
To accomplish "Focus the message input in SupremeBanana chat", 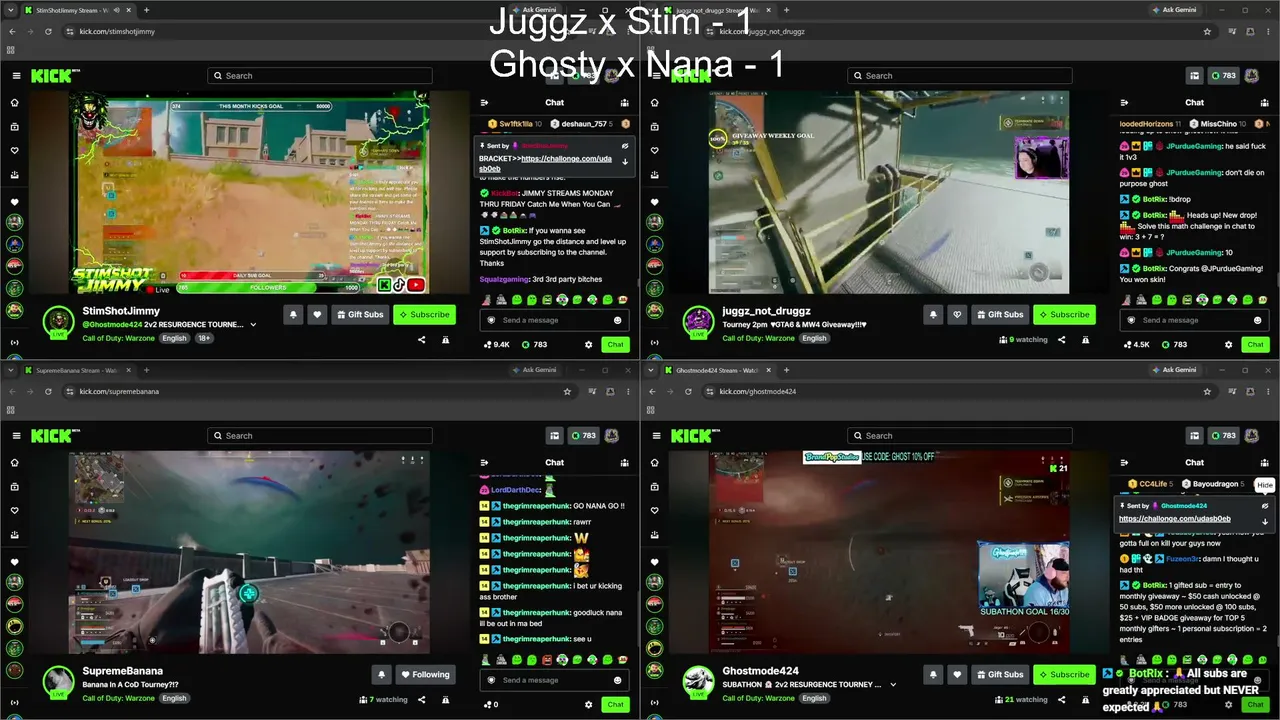I will (x=555, y=680).
